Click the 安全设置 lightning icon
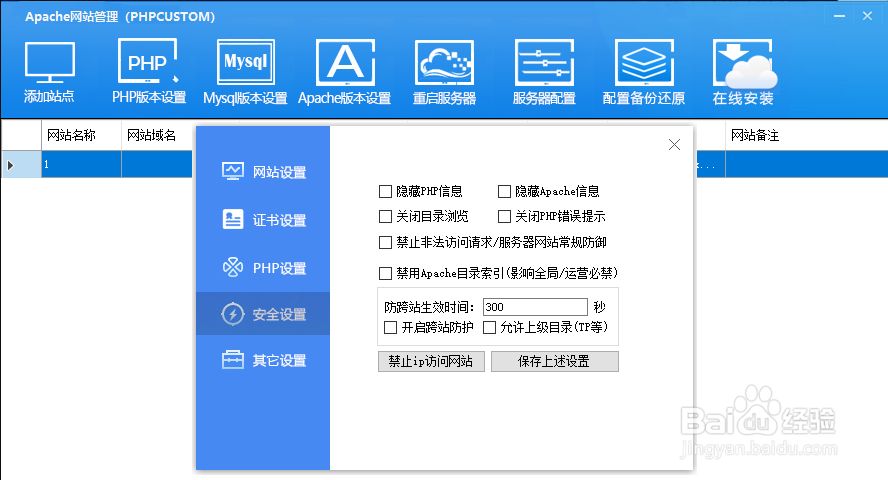Viewport: 888px width, 480px height. click(233, 314)
